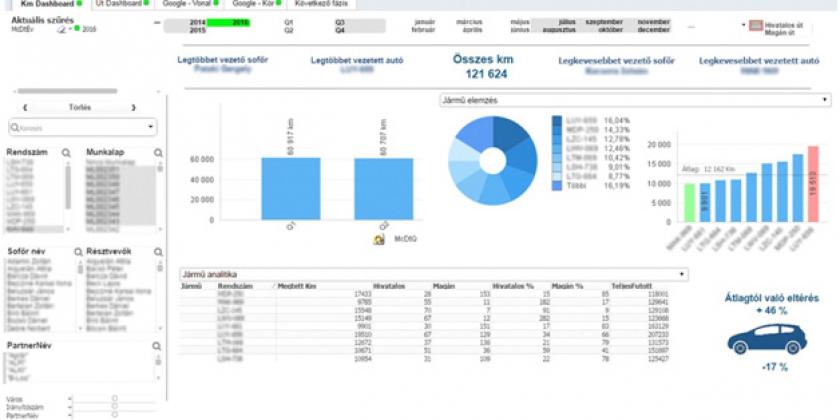The image size is (840, 420).
Task: Click the search icon beside Munkalap
Action: click(x=158, y=153)
